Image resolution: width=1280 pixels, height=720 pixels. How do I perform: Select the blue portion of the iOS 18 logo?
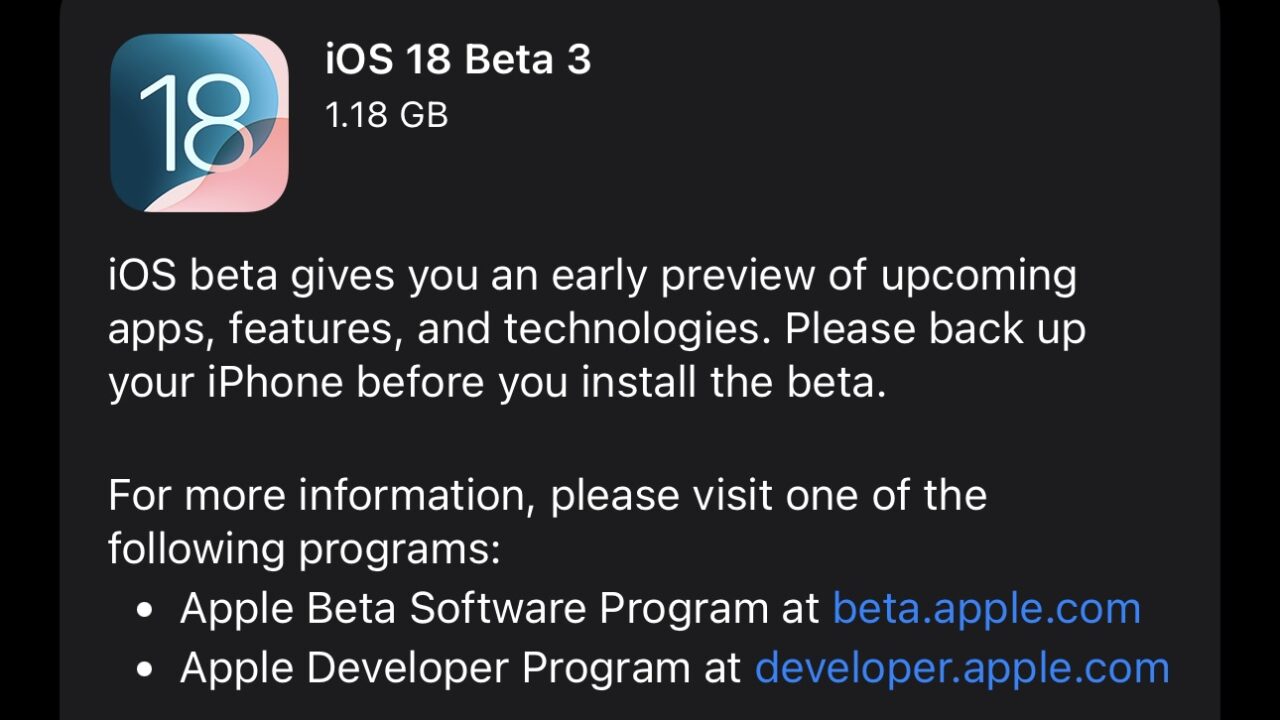[160, 80]
